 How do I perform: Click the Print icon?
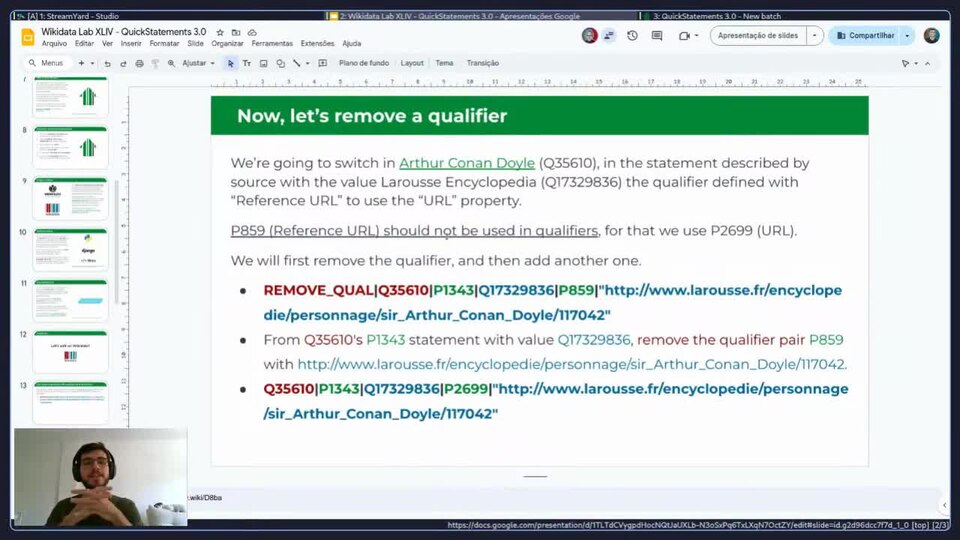point(139,63)
